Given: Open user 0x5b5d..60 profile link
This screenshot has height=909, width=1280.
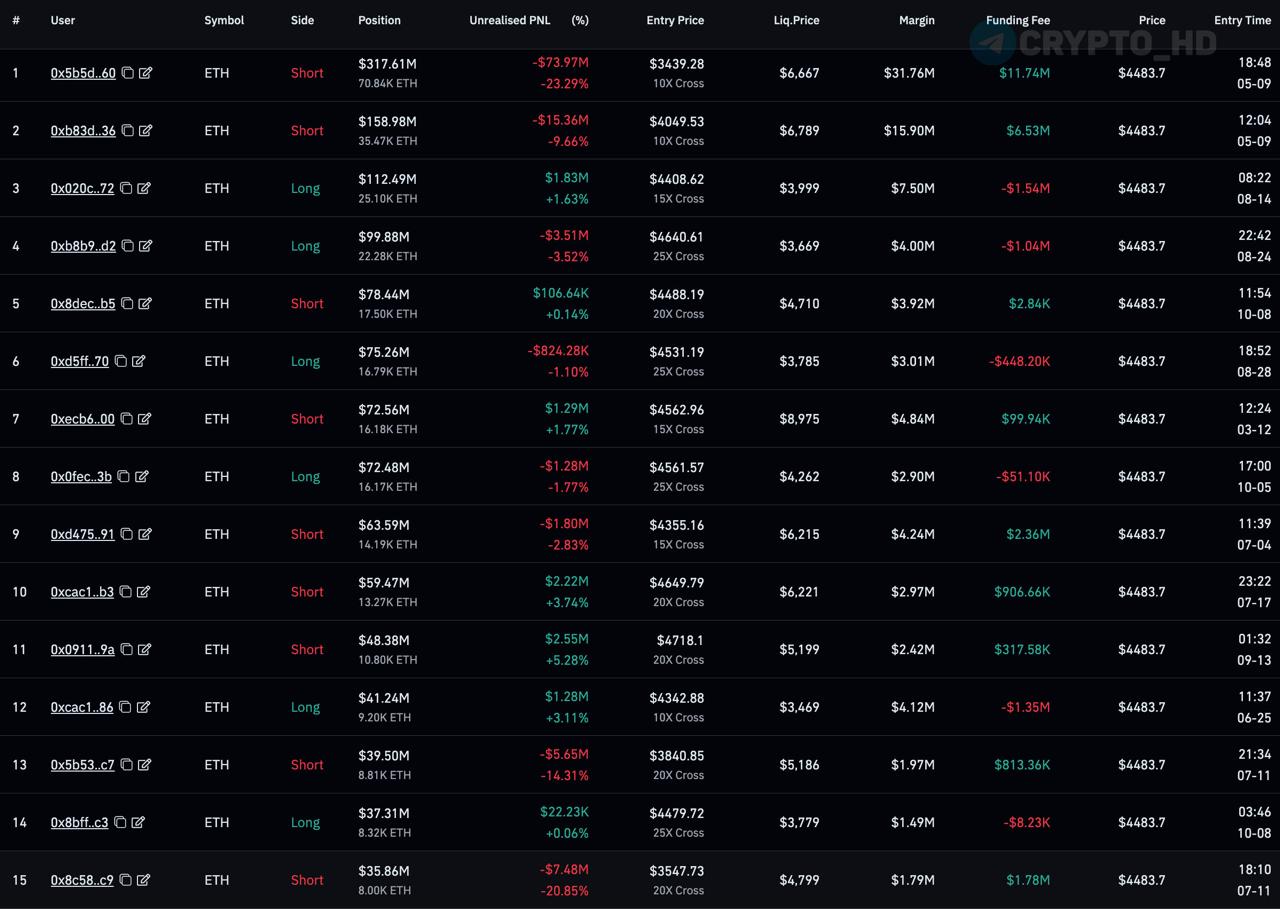Looking at the screenshot, I should pyautogui.click(x=82, y=73).
